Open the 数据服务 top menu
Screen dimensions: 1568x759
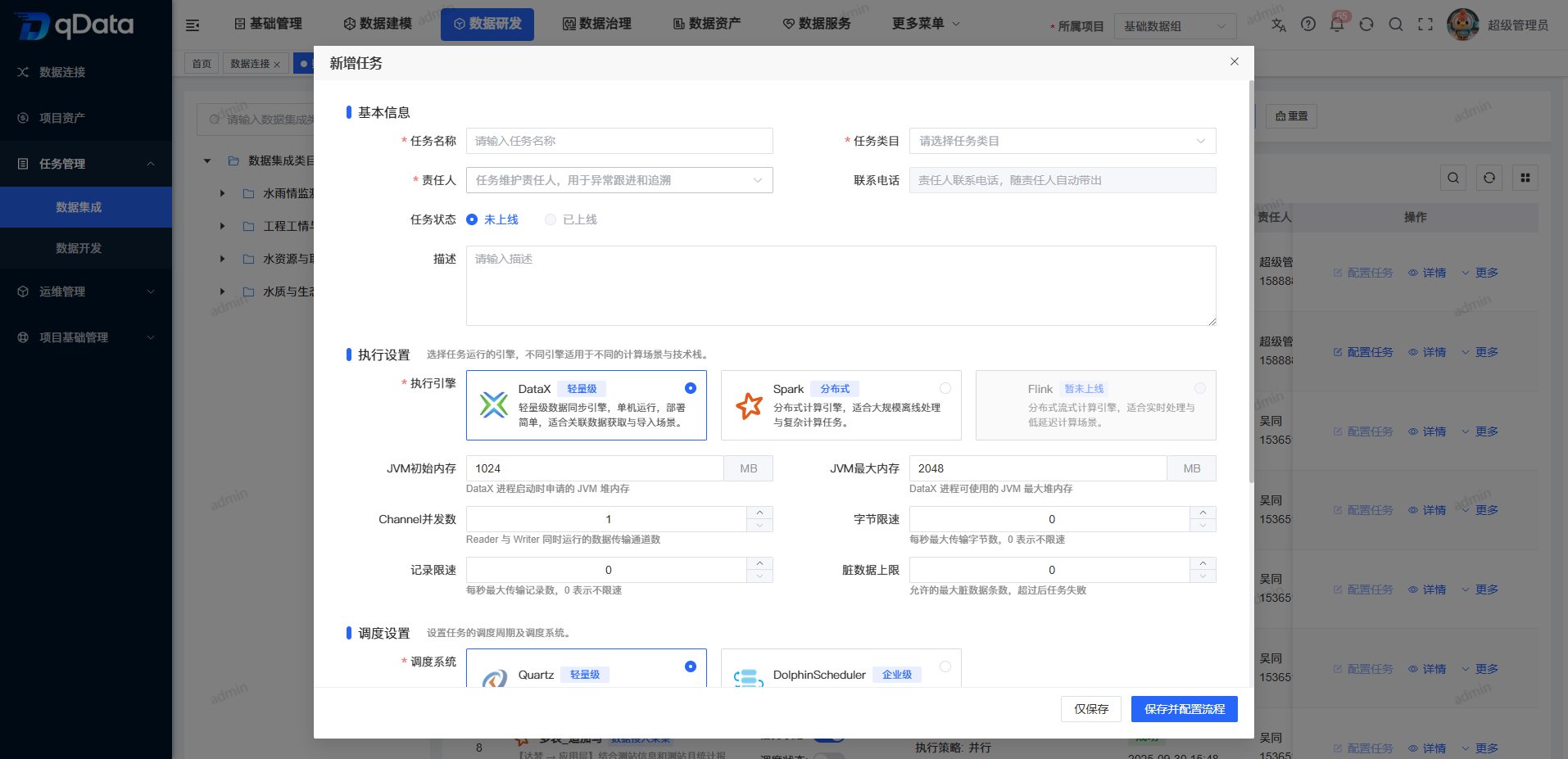(817, 24)
